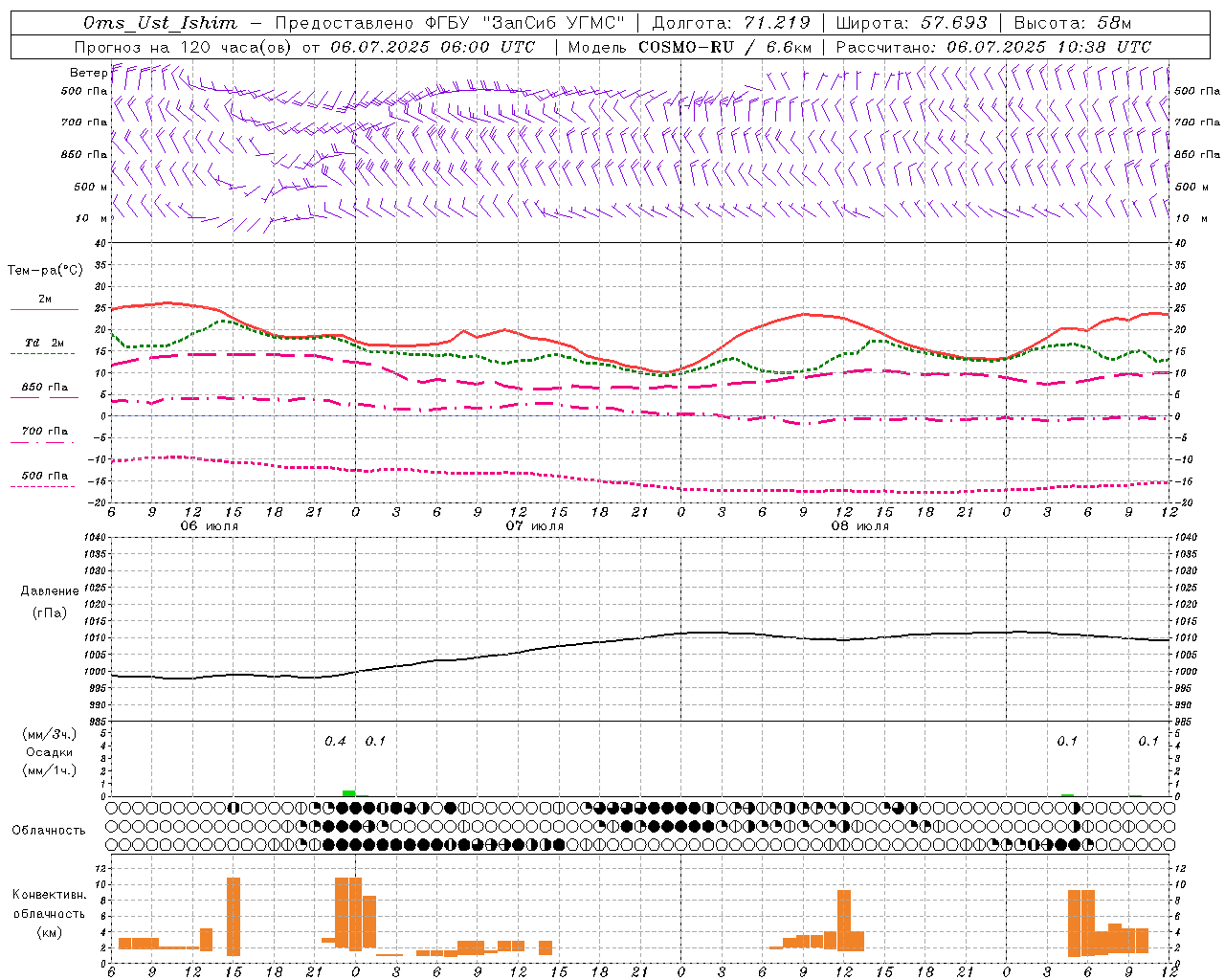Click the Долгота: 71.219 value
Viewport: 1225px width, 980px height.
tap(731, 23)
